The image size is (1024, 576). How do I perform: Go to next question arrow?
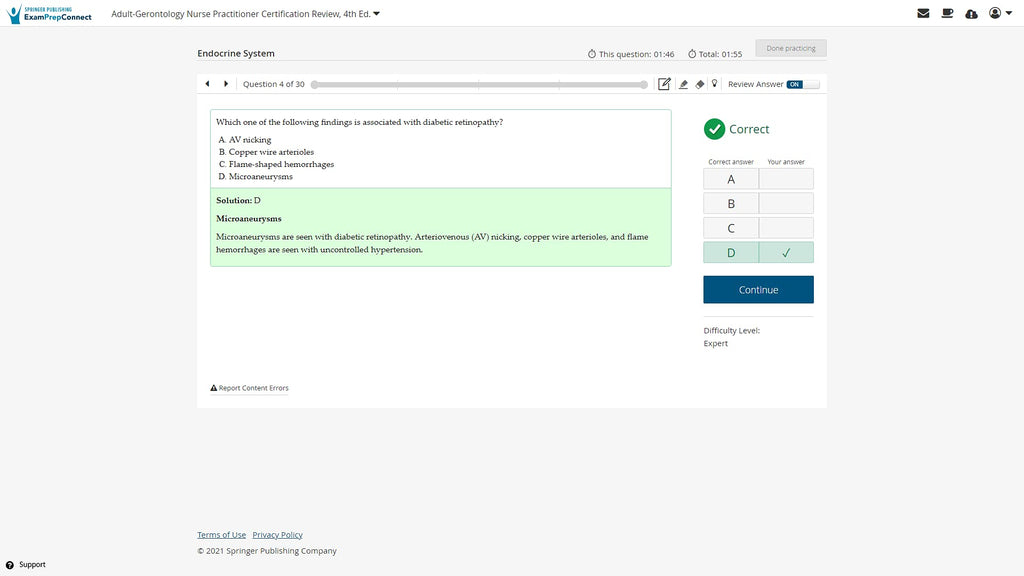pos(226,84)
